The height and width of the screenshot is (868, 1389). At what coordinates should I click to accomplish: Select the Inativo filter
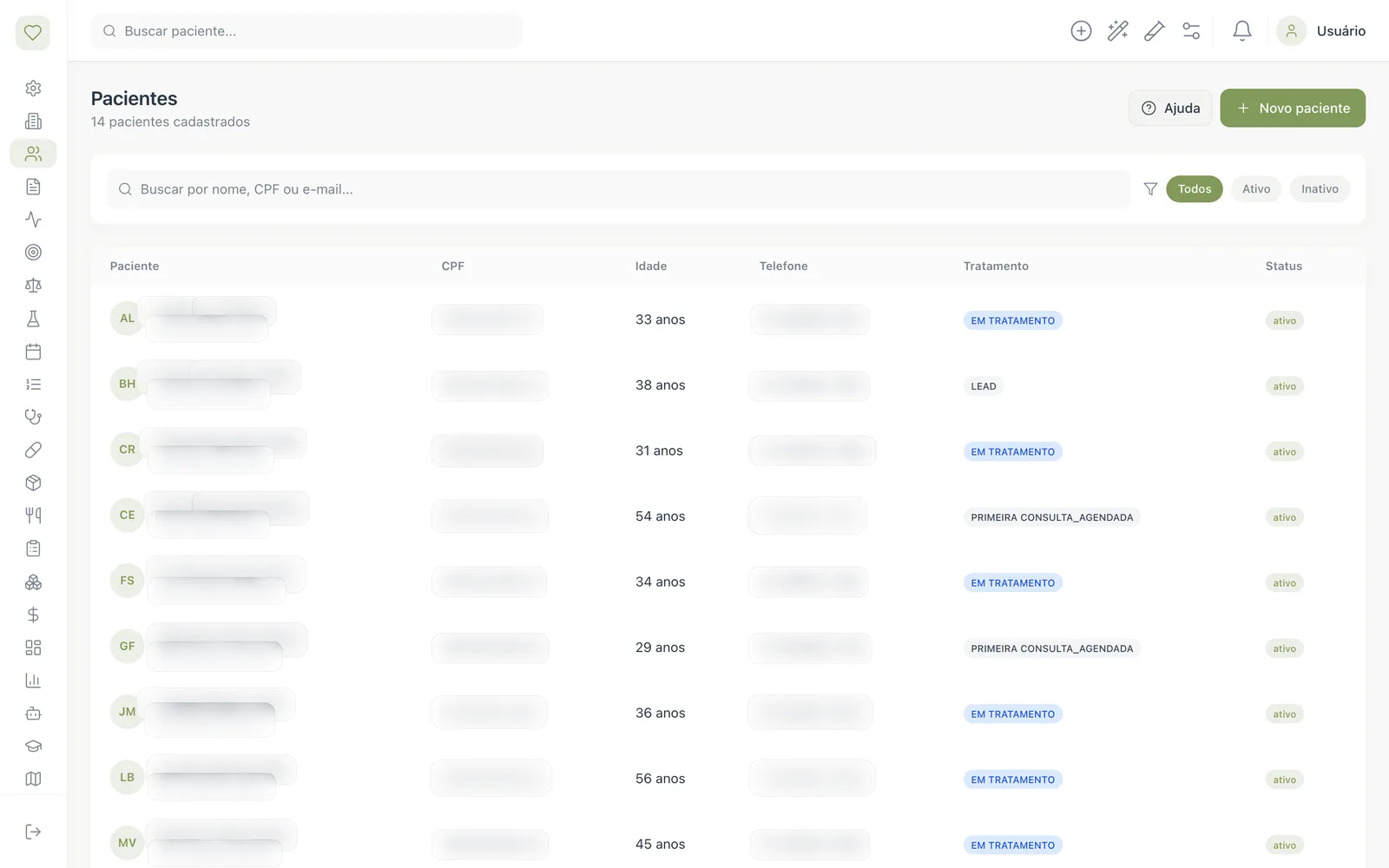1320,189
